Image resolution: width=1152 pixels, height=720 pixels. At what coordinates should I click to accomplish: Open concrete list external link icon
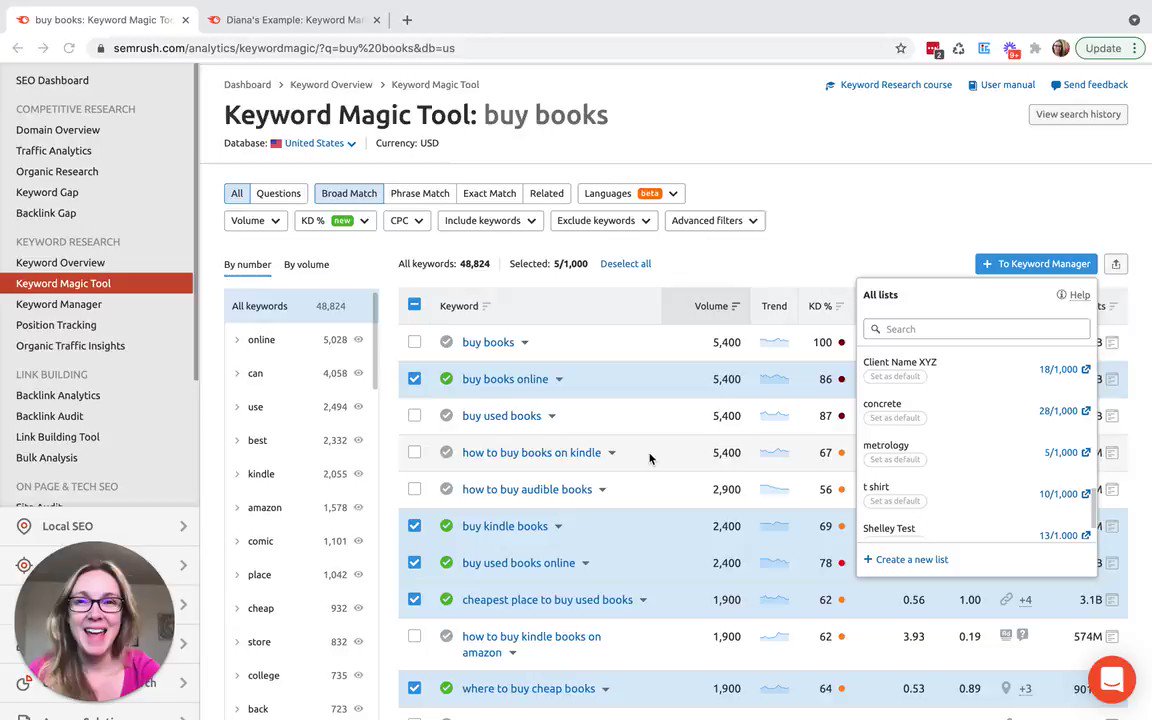tap(1086, 411)
